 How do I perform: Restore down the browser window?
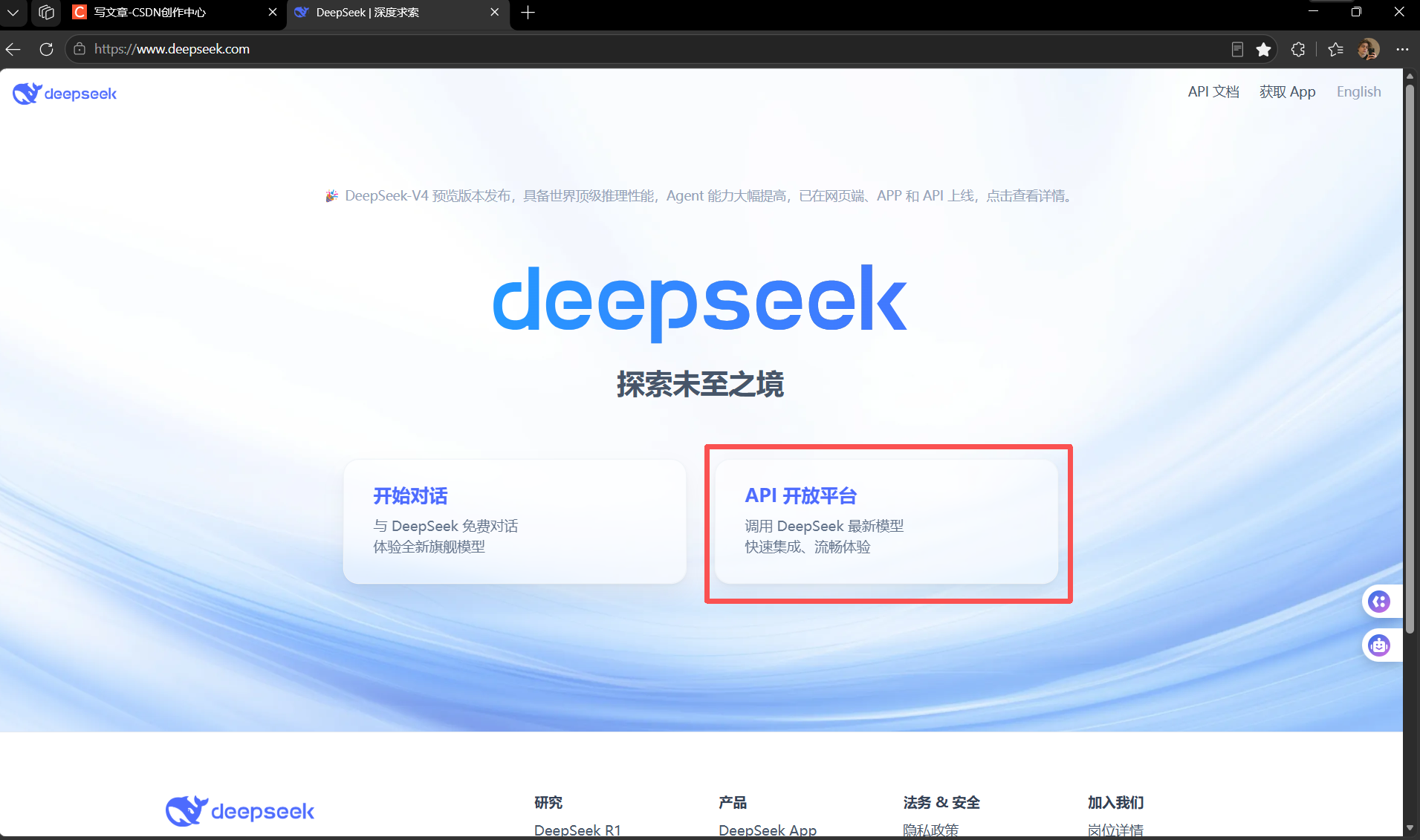coord(1356,12)
